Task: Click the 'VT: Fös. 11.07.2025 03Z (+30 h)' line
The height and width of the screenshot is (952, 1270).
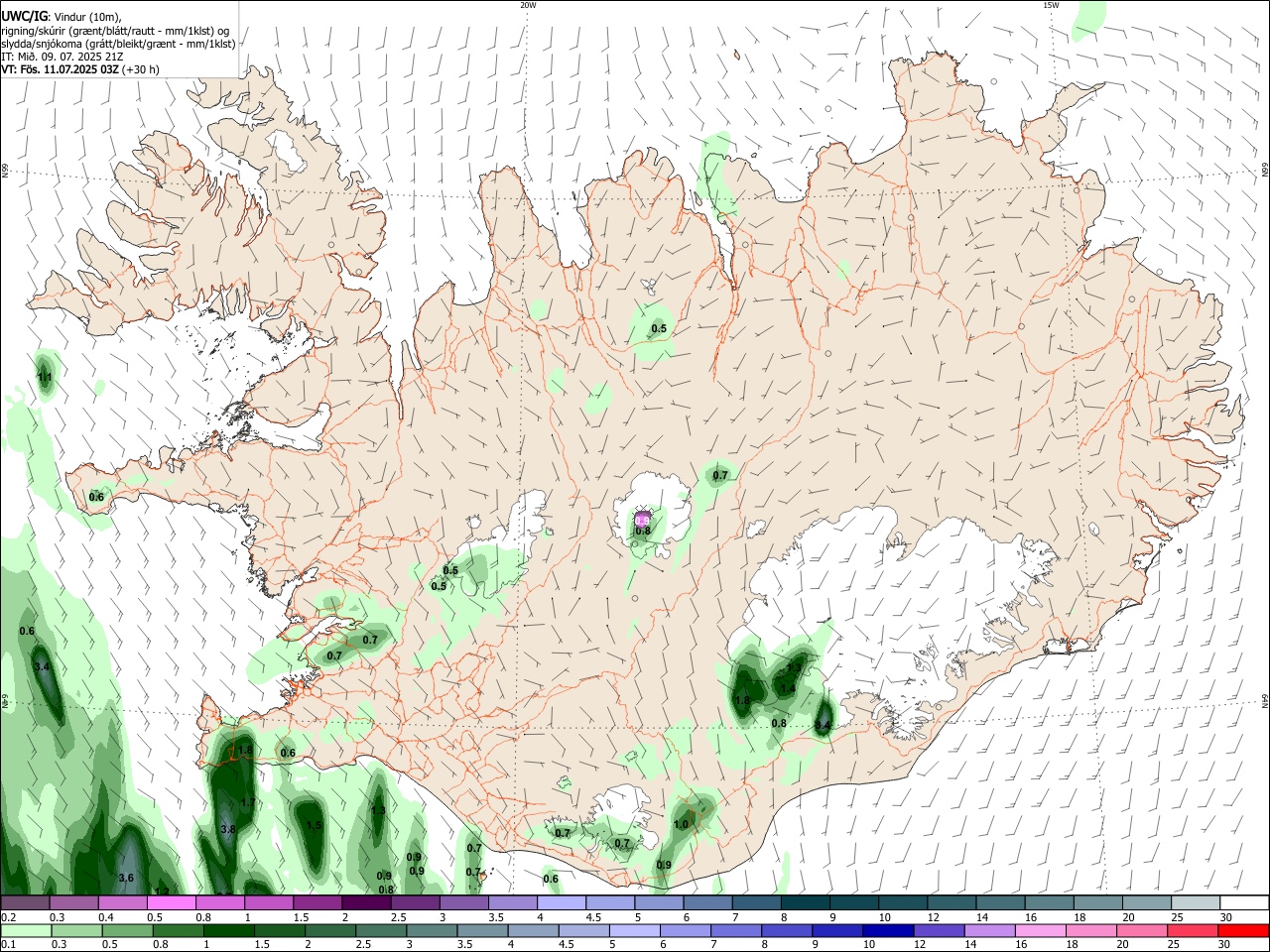Action: 79,69
